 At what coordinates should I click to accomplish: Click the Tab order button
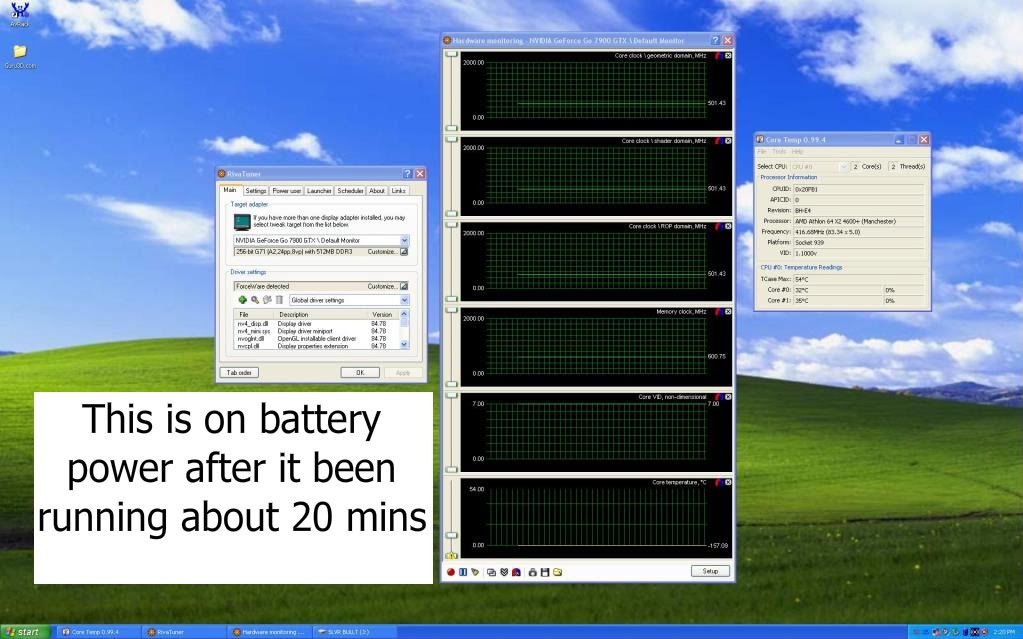pyautogui.click(x=239, y=372)
